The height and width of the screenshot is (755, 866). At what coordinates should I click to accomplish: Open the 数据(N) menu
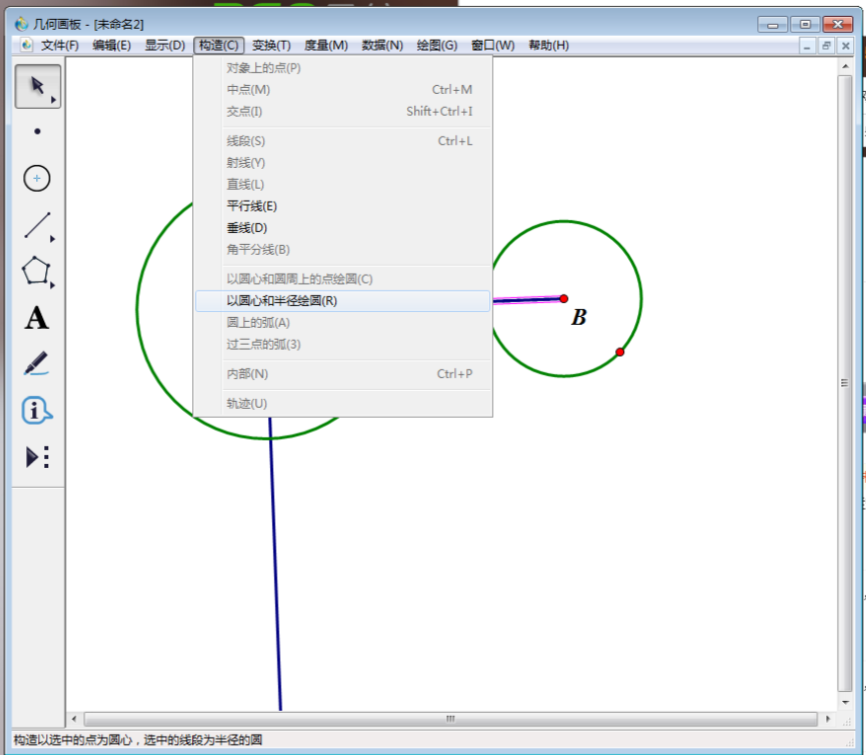point(382,45)
